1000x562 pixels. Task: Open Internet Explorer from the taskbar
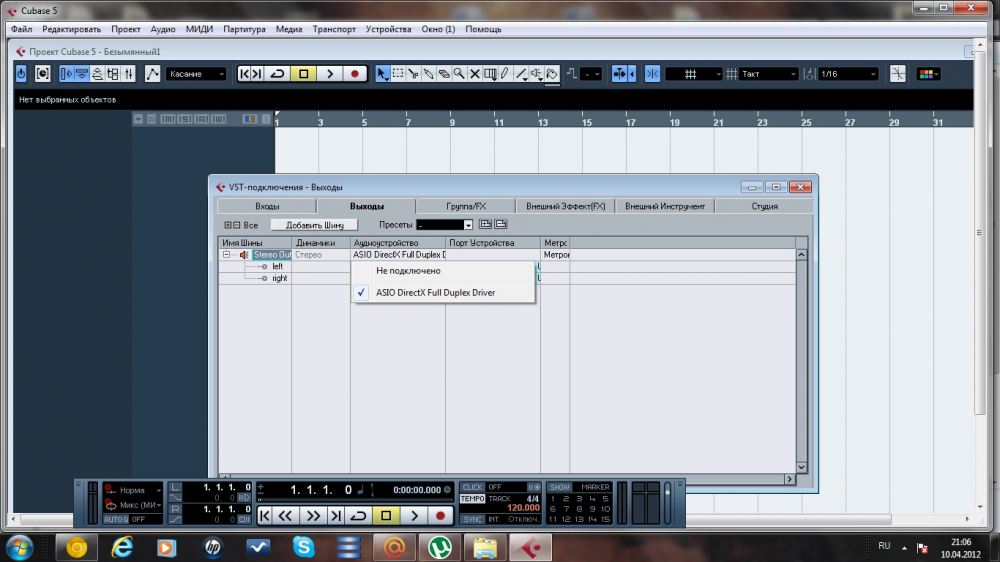(122, 547)
